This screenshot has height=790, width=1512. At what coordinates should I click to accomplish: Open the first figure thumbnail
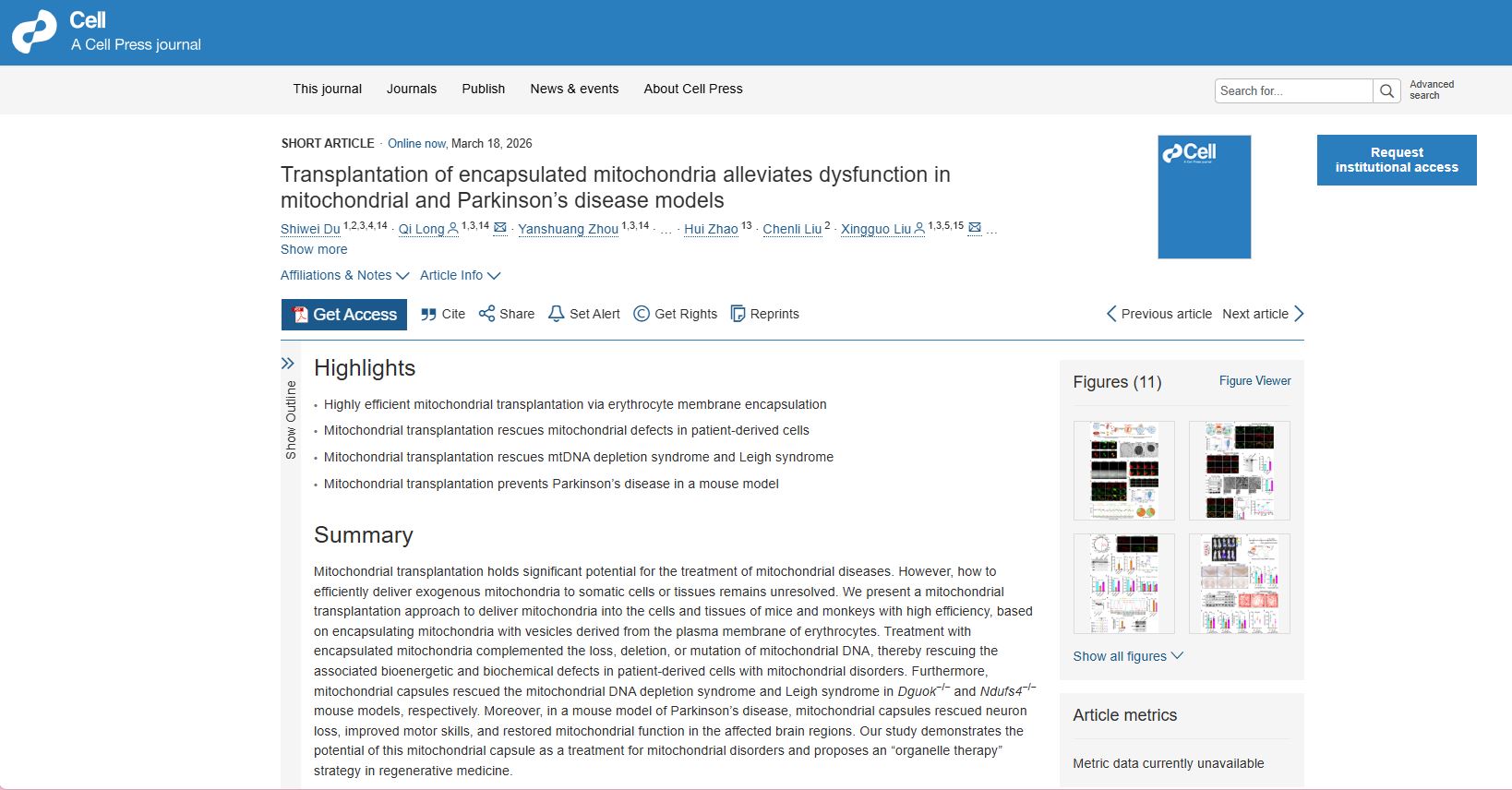1123,471
